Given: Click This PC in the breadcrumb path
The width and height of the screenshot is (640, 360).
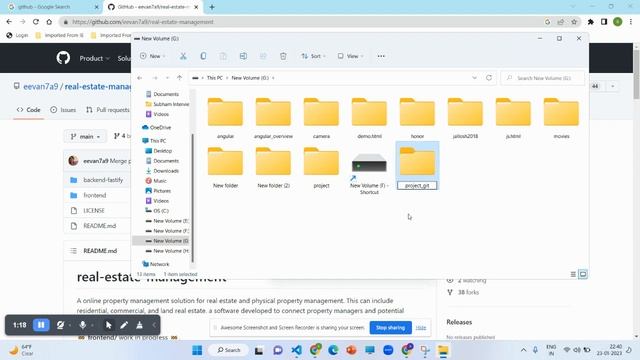Looking at the screenshot, I should pyautogui.click(x=214, y=78).
